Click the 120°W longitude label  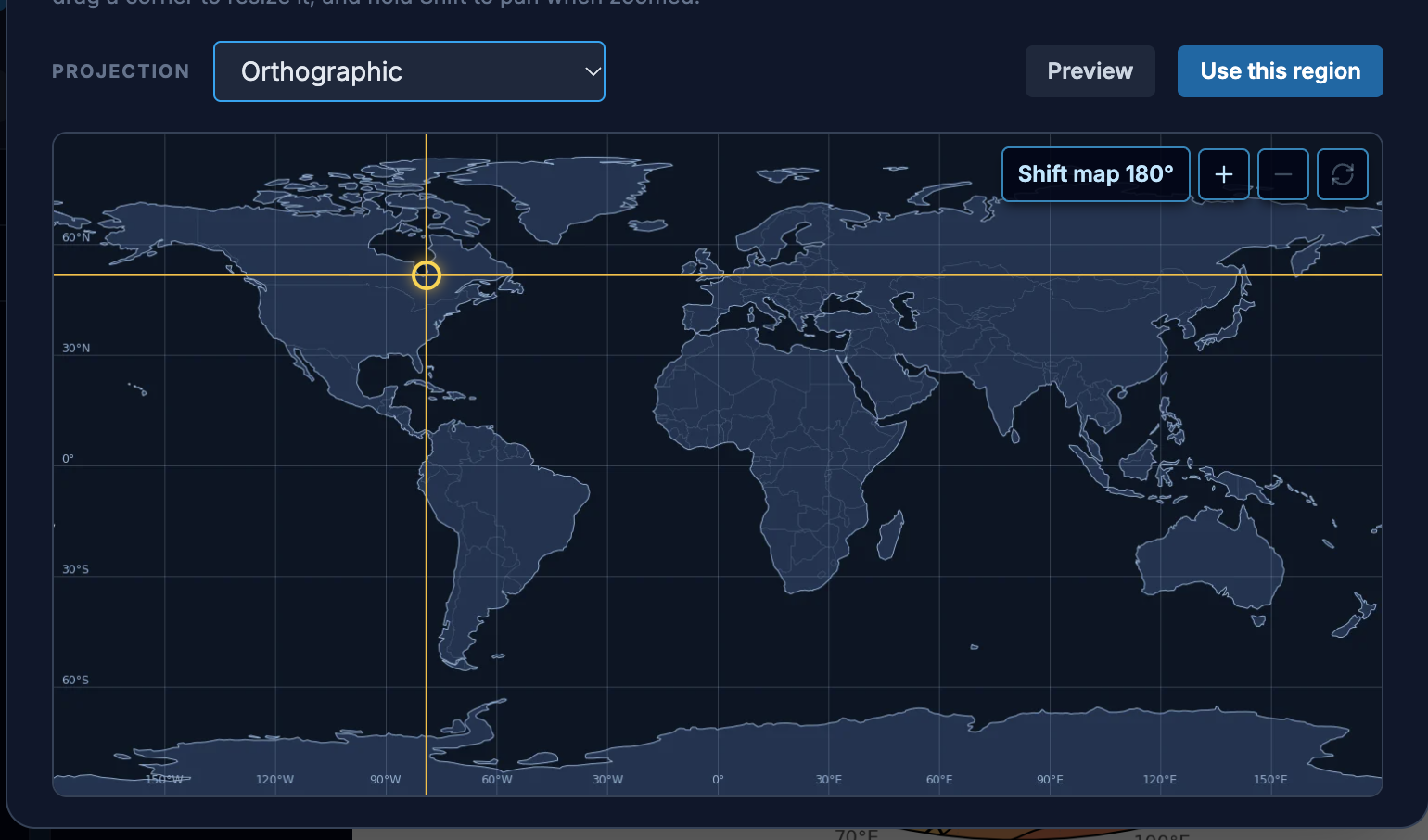pyautogui.click(x=274, y=780)
